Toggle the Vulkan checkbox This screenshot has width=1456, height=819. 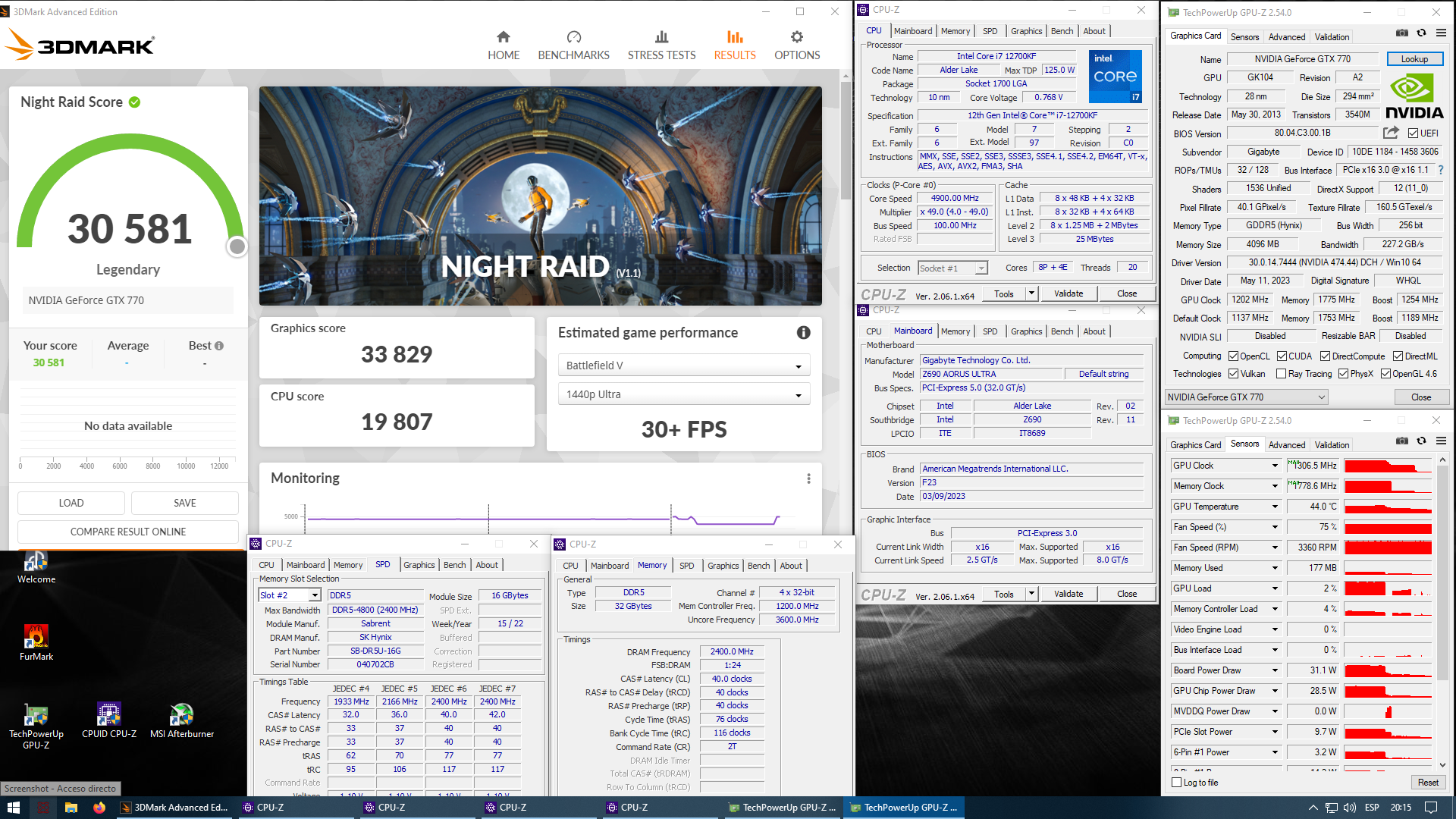coord(1234,374)
